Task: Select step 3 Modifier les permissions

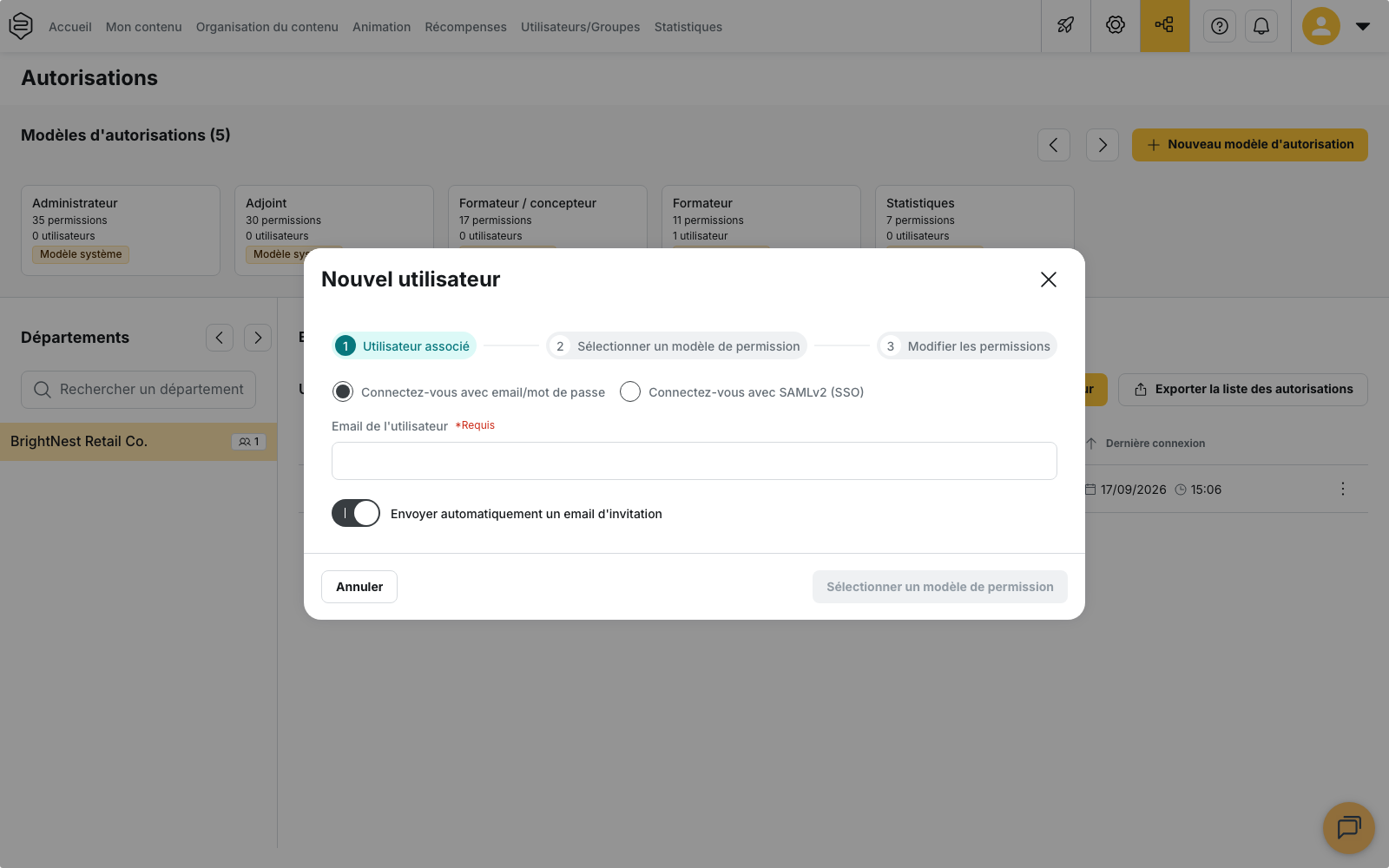Action: (967, 345)
